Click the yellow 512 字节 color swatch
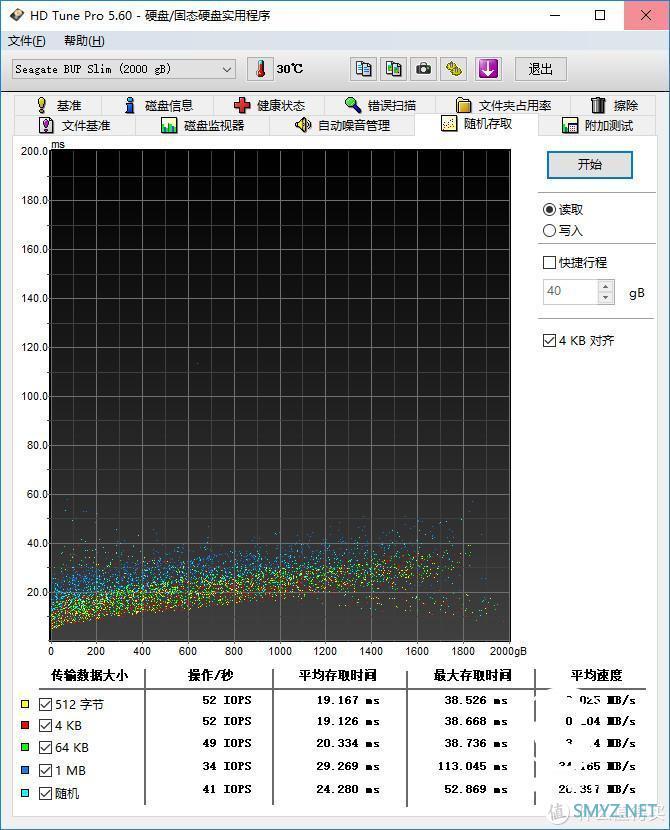The height and width of the screenshot is (830, 670). pyautogui.click(x=24, y=704)
